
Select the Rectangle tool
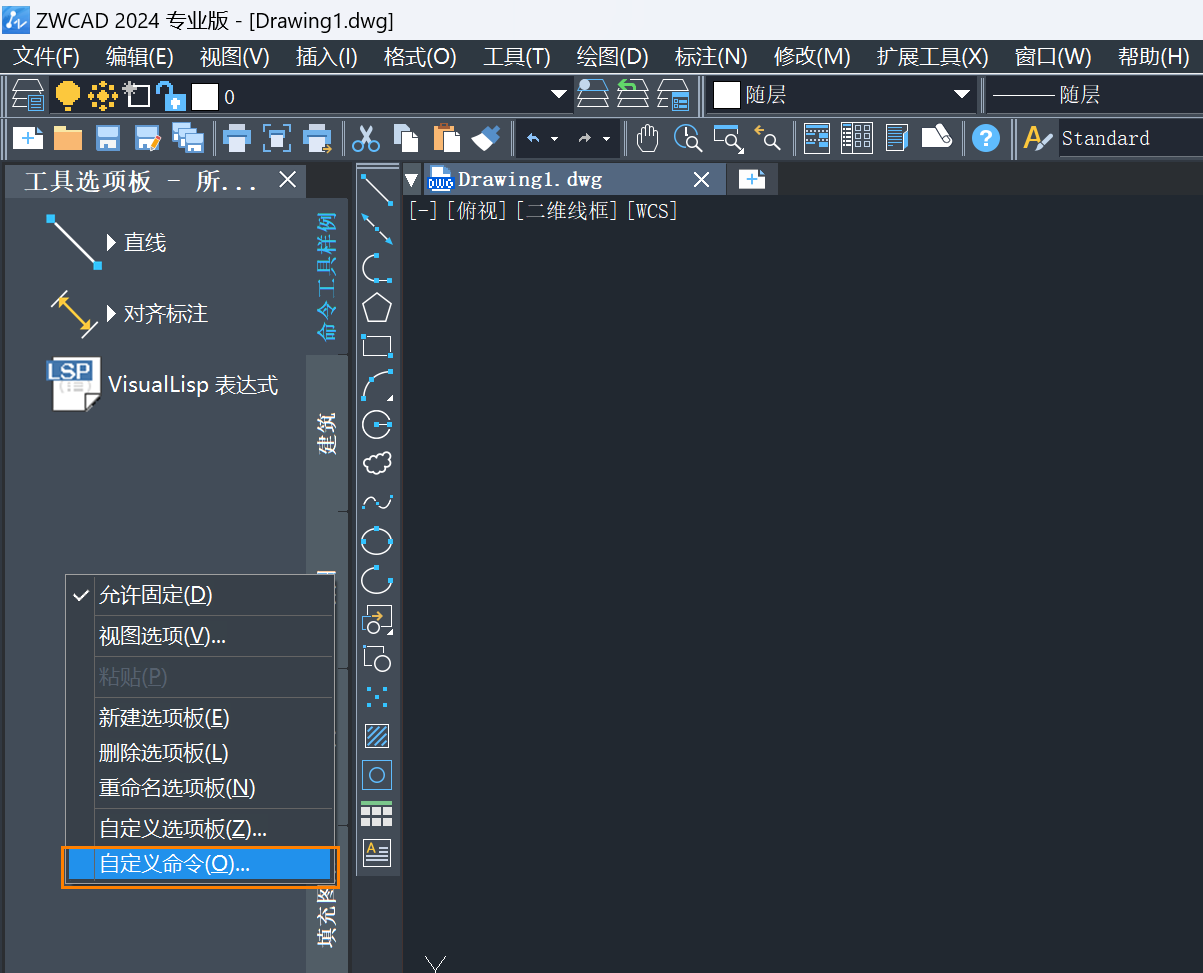pyautogui.click(x=377, y=346)
